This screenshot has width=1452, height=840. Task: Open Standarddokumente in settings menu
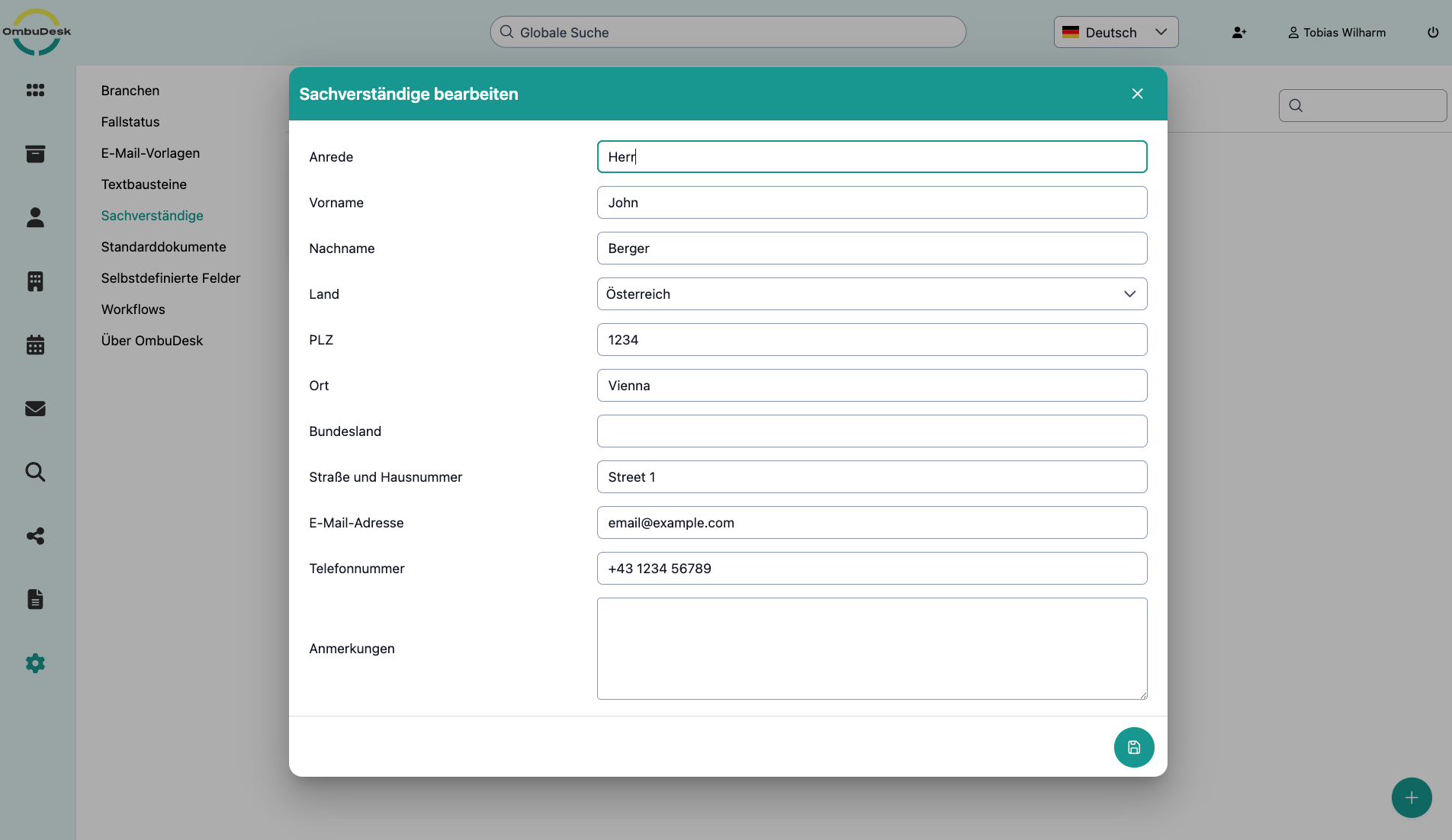click(x=164, y=247)
